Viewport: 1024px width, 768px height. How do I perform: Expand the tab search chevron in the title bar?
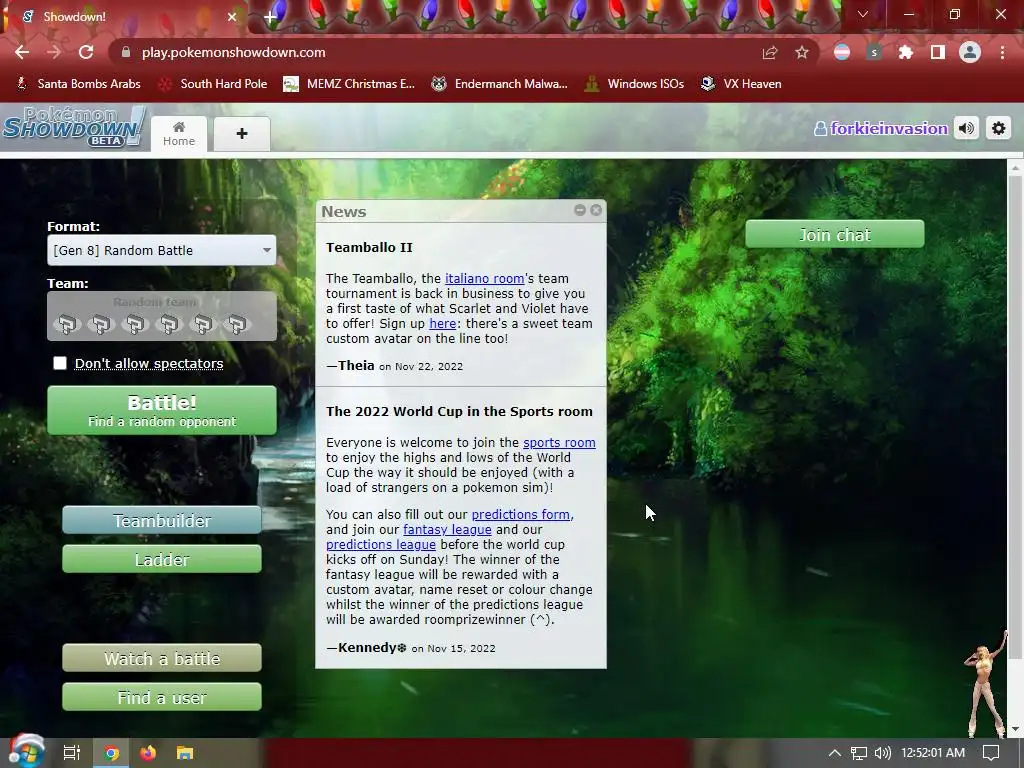(x=863, y=14)
